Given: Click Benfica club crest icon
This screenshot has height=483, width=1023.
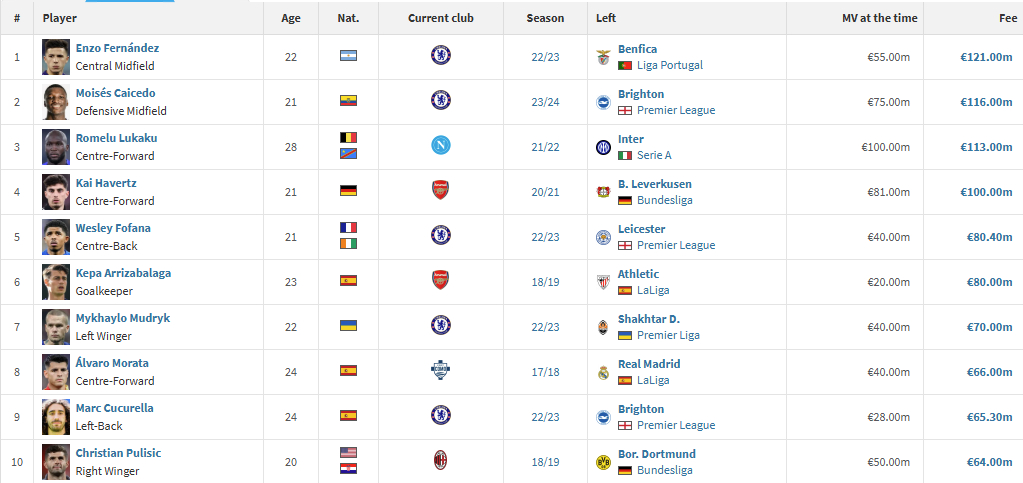Looking at the screenshot, I should coord(603,57).
